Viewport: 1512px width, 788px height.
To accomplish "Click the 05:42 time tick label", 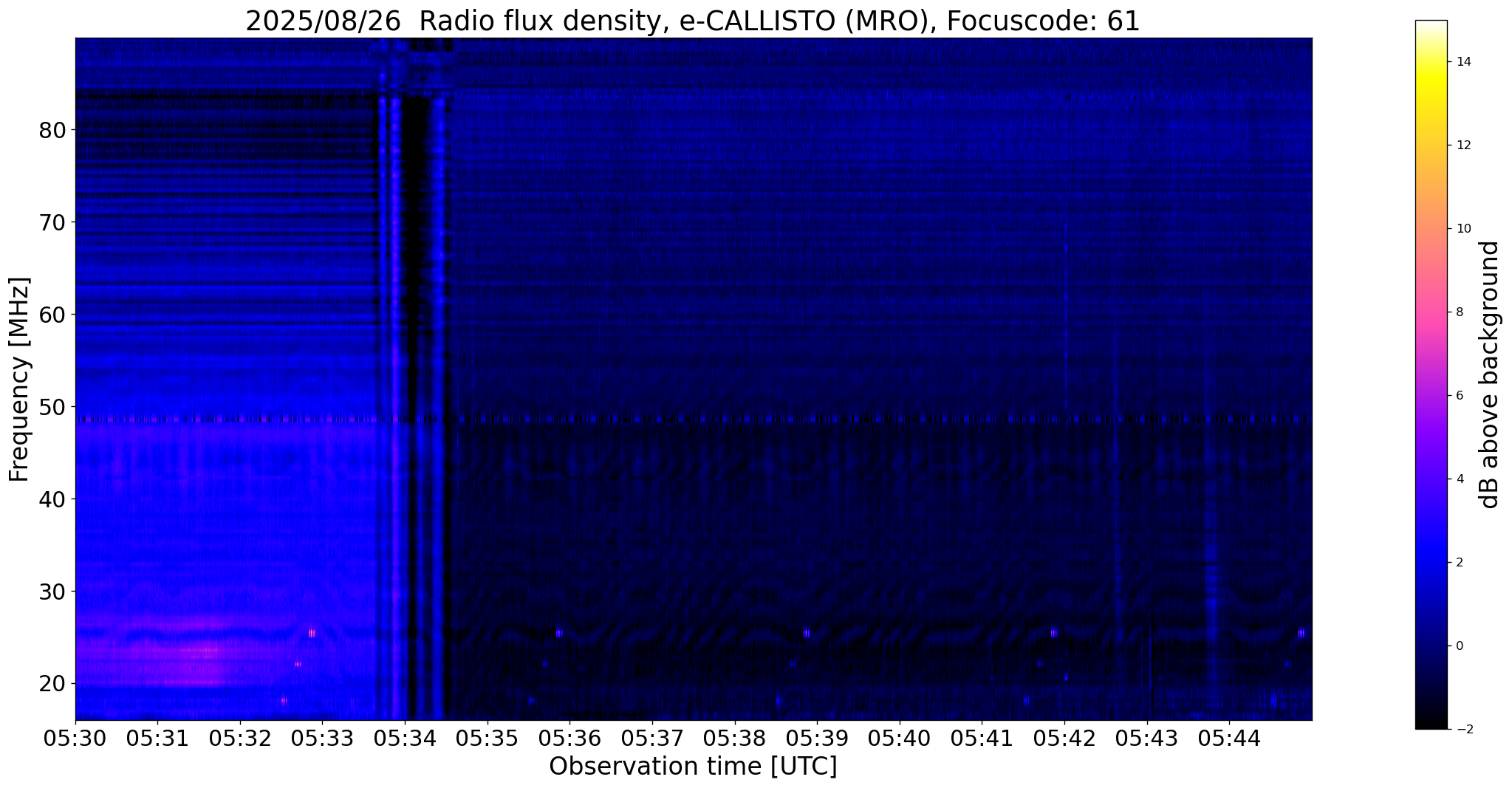I will coord(1065,737).
